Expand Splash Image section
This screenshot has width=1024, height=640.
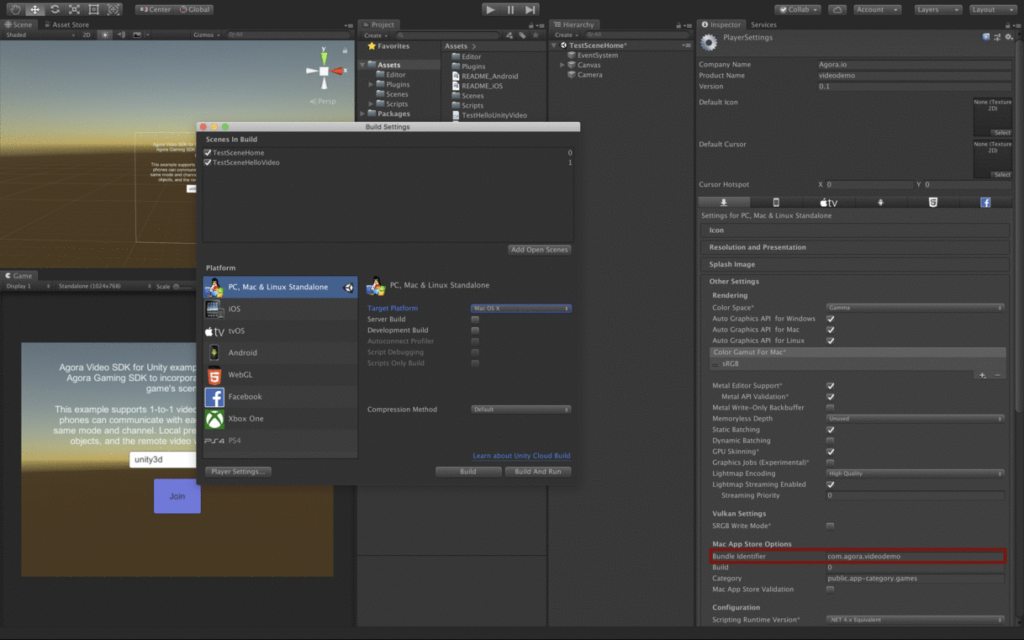(x=855, y=264)
